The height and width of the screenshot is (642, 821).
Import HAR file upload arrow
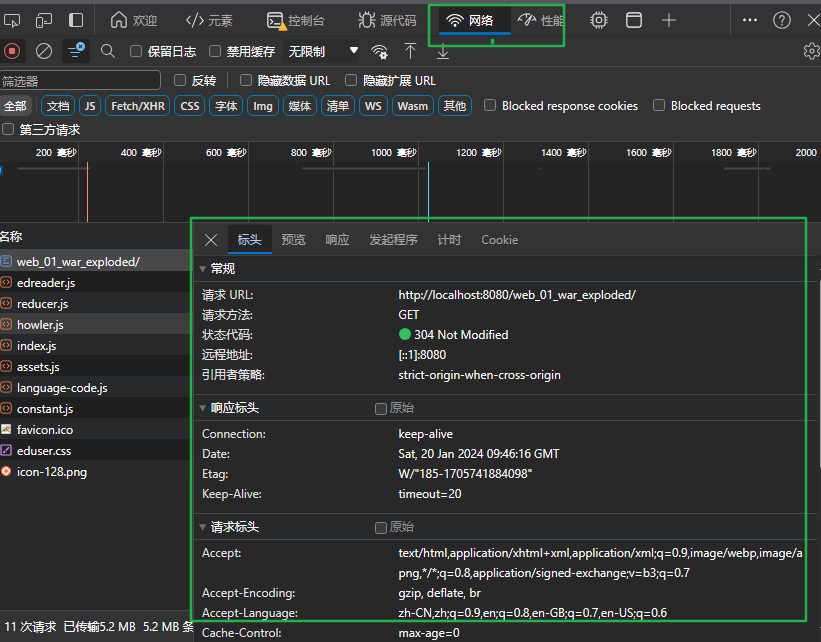click(410, 51)
